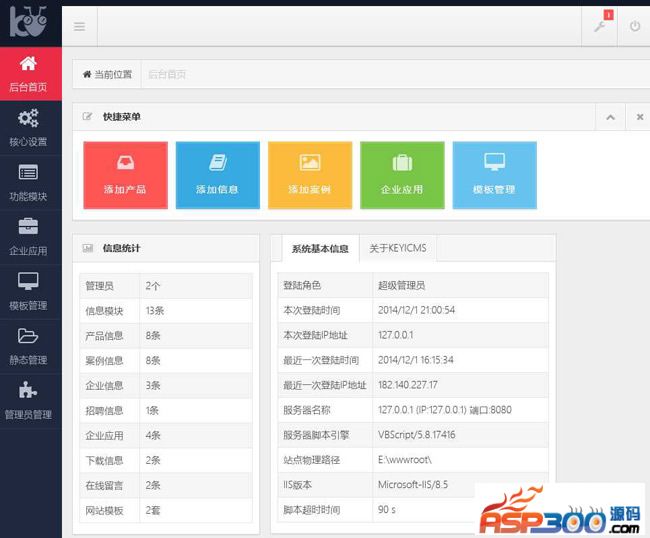The image size is (650, 538).
Task: Open 静态管理 folder in sidebar
Action: 28,347
